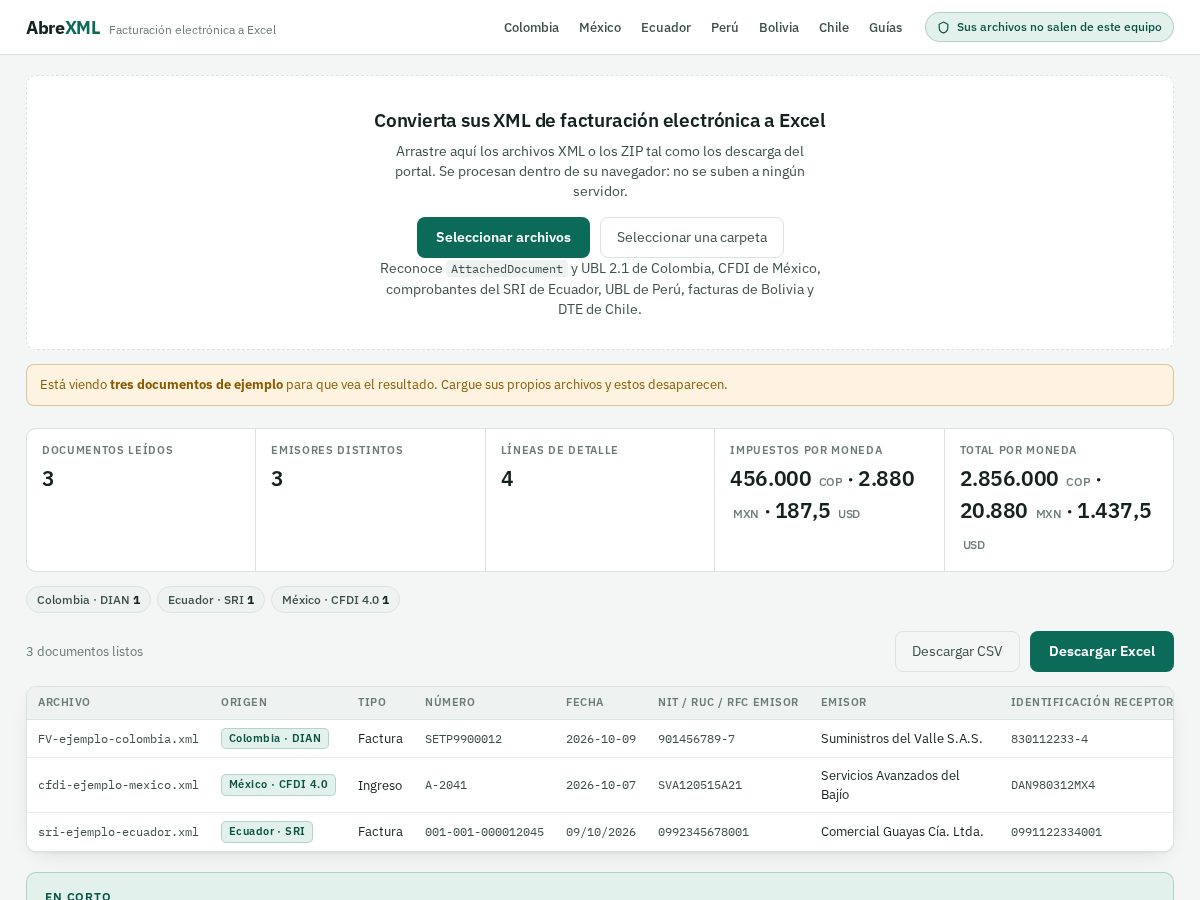Open the Chile navigation item
Viewport: 1200px width, 900px height.
click(x=834, y=28)
